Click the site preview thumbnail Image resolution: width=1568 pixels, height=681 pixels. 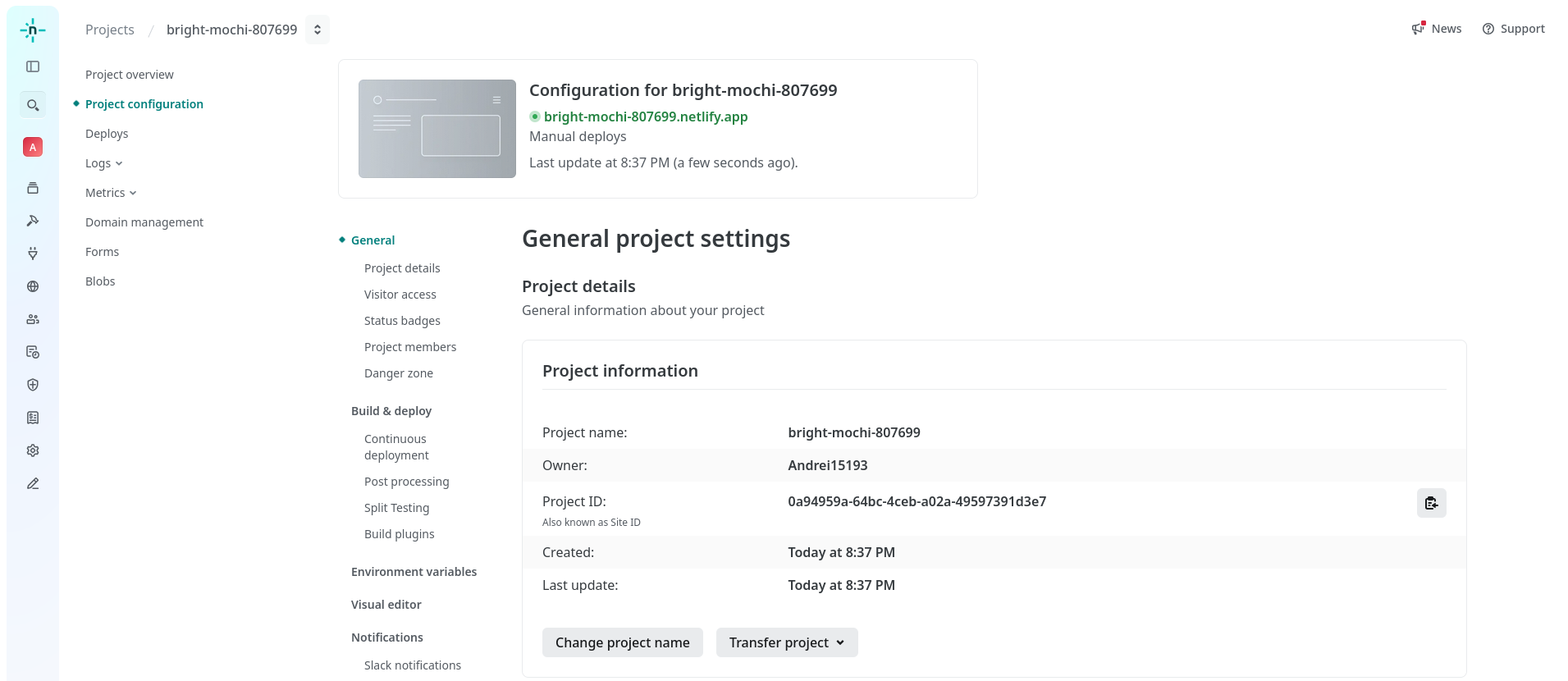[437, 129]
